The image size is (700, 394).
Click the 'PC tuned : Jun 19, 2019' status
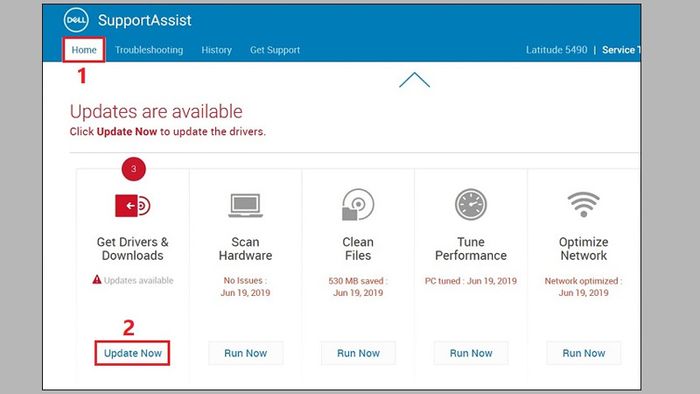471,281
